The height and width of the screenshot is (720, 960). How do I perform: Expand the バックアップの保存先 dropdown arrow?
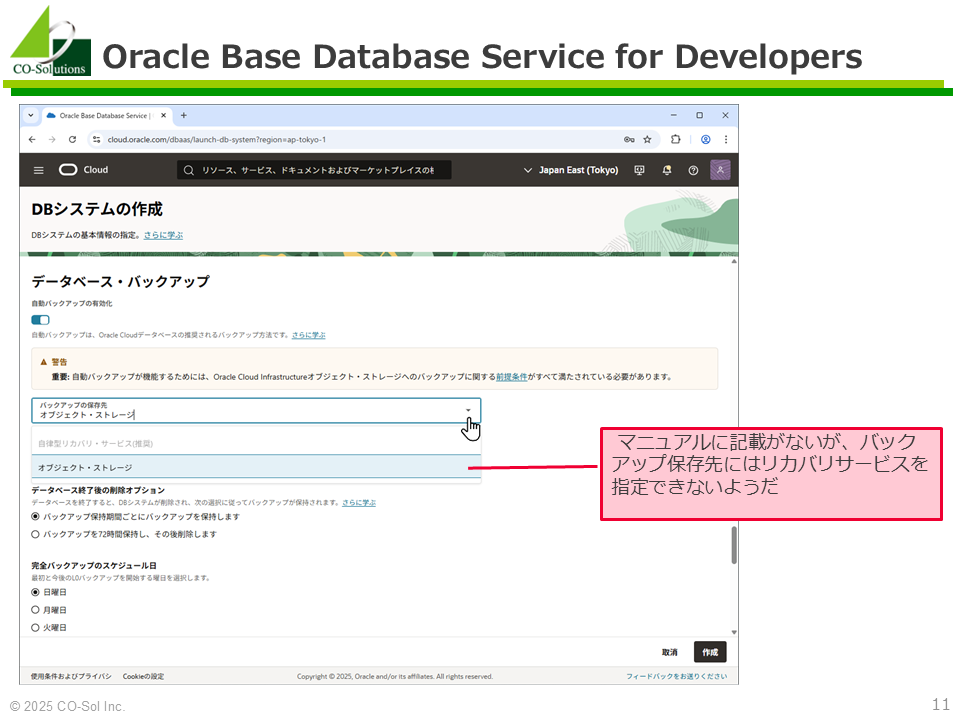tap(468, 410)
